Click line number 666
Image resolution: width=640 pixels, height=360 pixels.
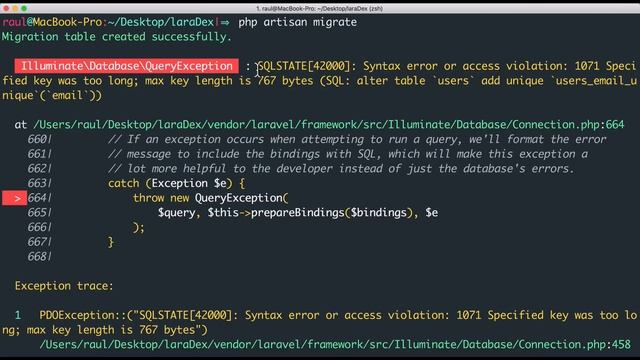tap(37, 227)
